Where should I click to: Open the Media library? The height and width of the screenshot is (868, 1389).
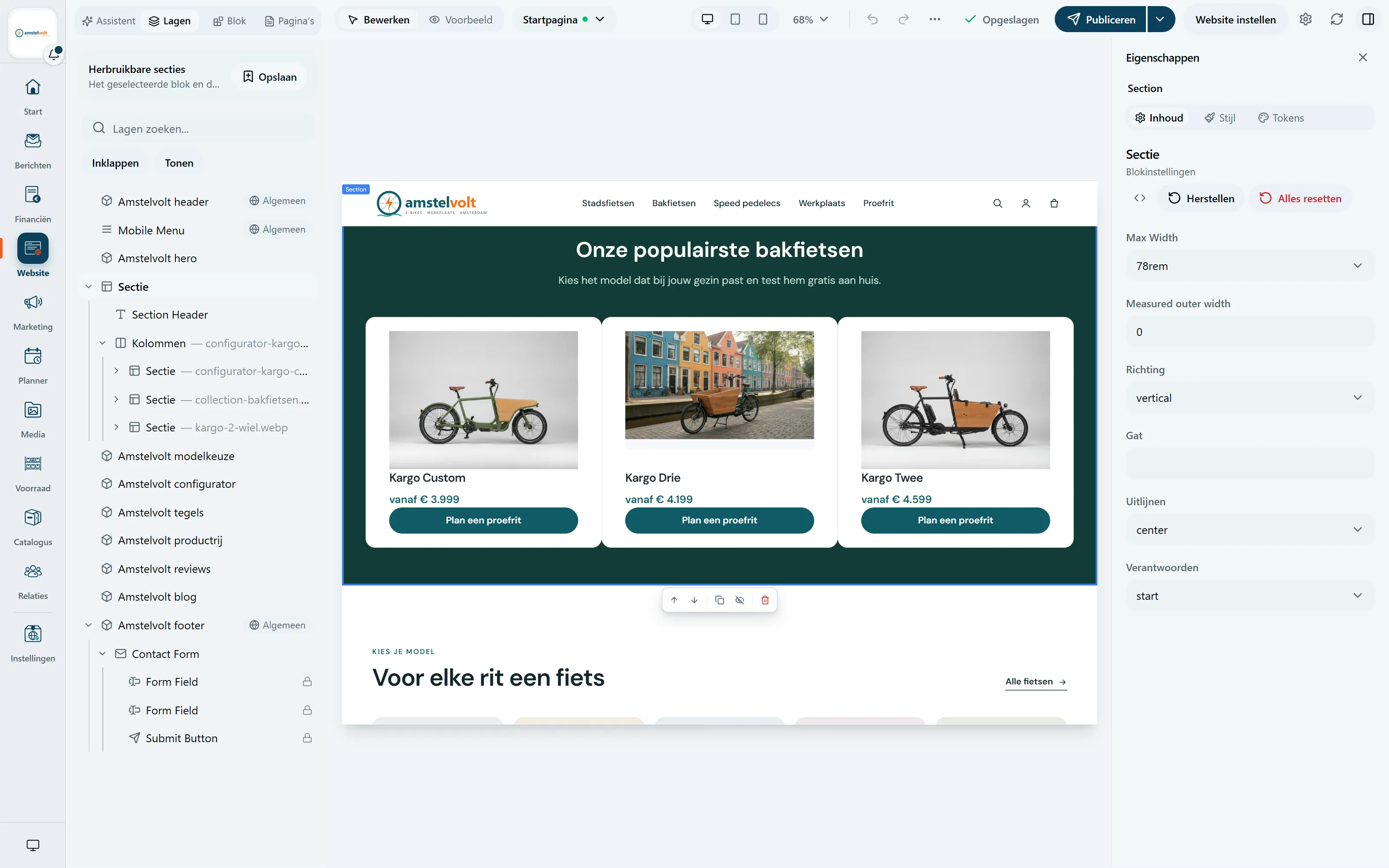[33, 420]
